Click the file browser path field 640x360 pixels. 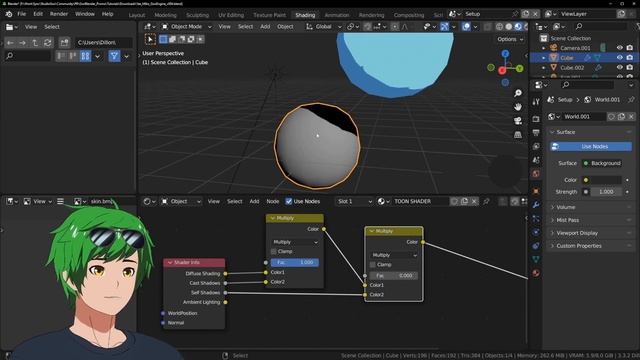pos(104,42)
